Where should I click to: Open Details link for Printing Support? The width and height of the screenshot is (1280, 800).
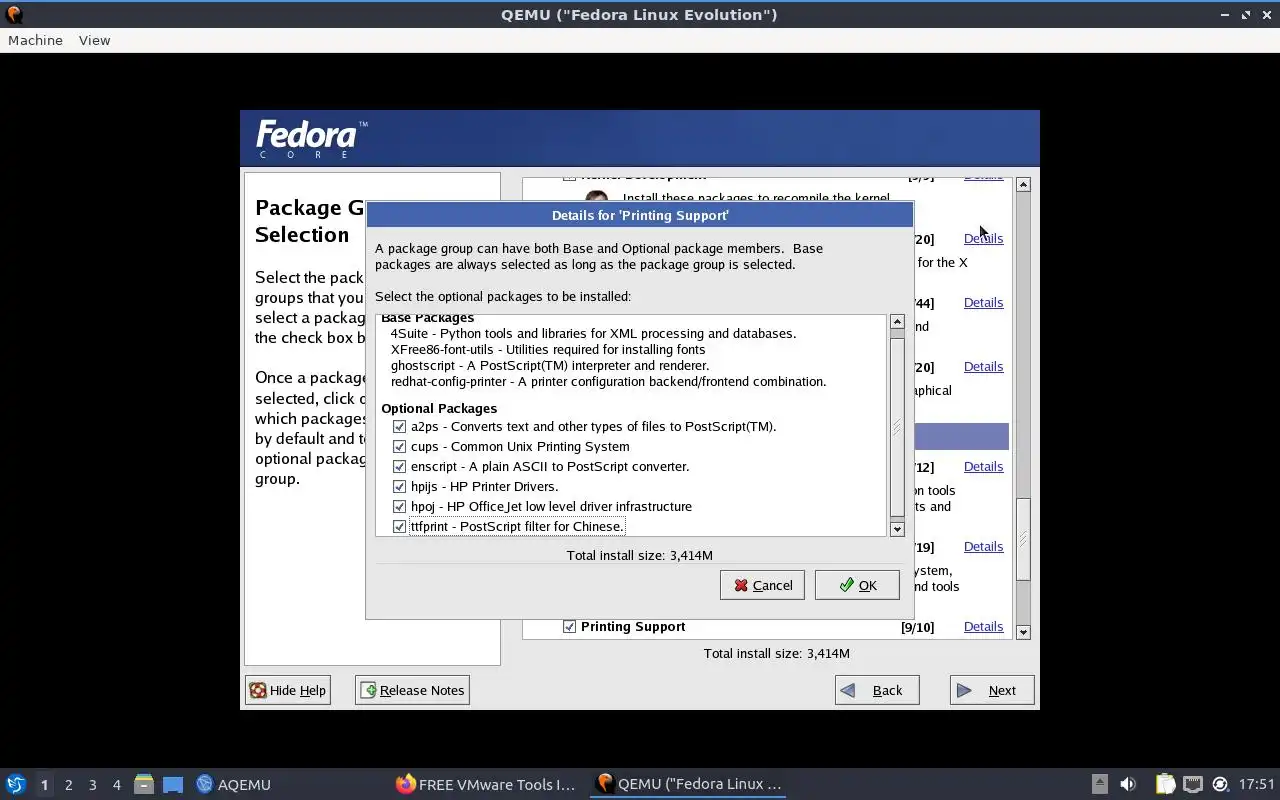[983, 627]
